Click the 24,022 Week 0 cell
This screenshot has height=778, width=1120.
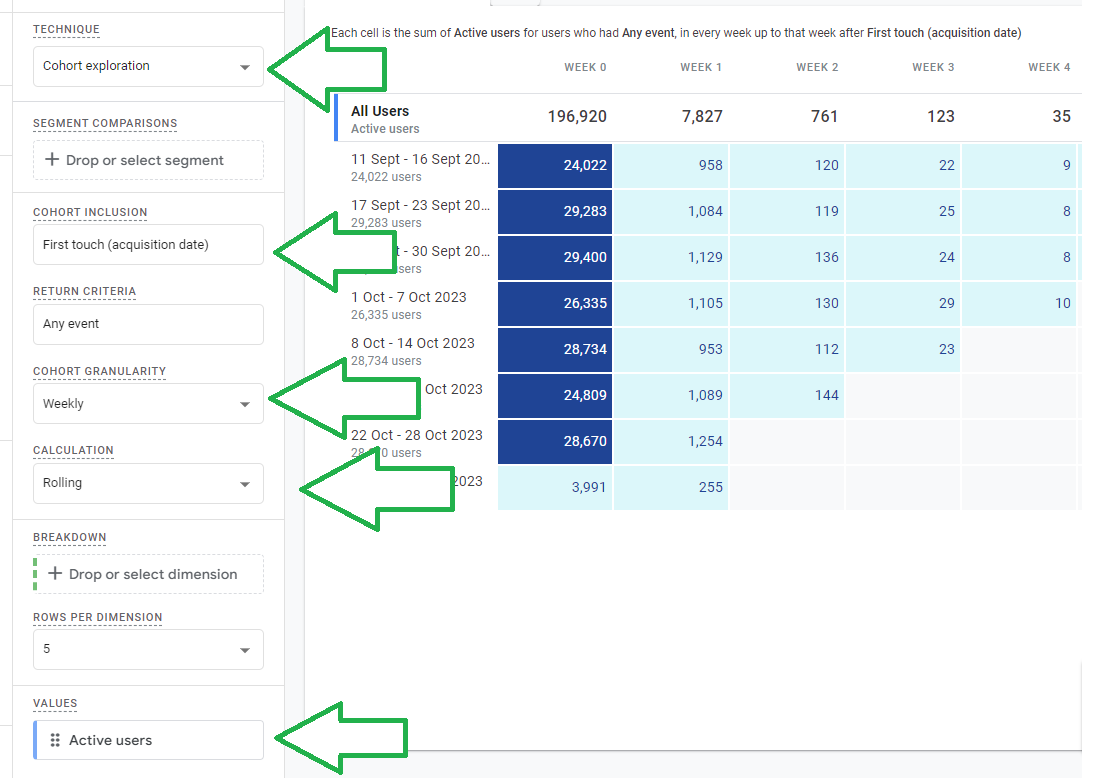click(x=555, y=166)
